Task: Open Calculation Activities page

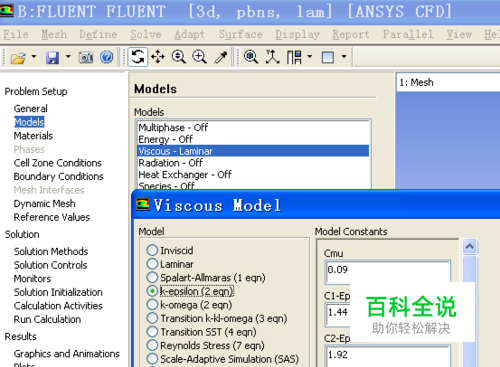Action: pyautogui.click(x=58, y=306)
